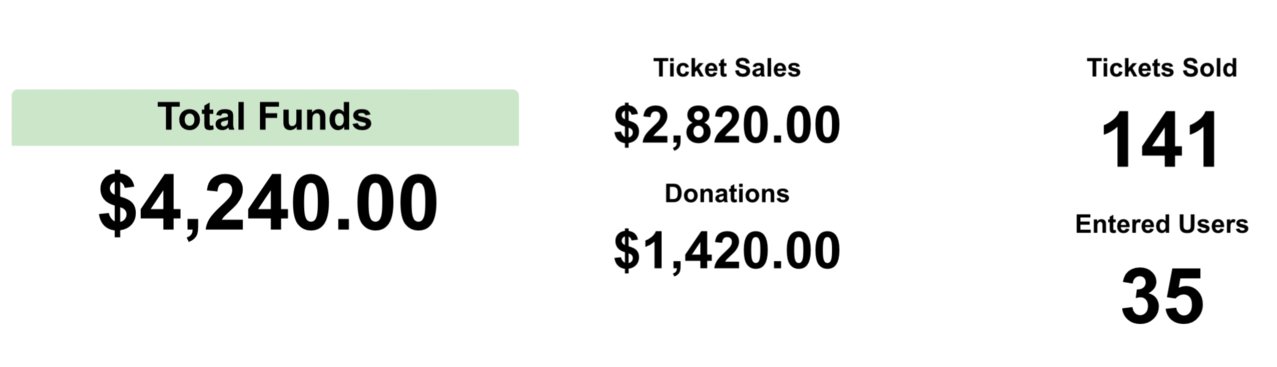Click the Total Funds header label
Image resolution: width=1277 pixels, height=367 pixels.
point(265,117)
